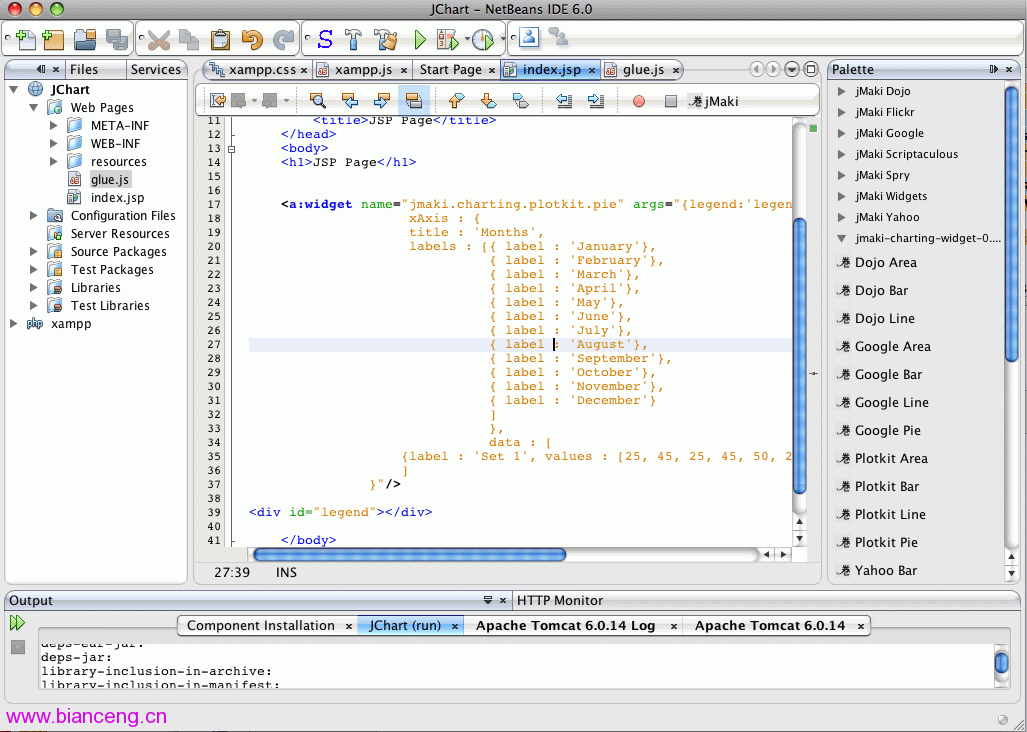This screenshot has width=1027, height=732.
Task: Select the Dojo Area palette widget
Action: (886, 263)
